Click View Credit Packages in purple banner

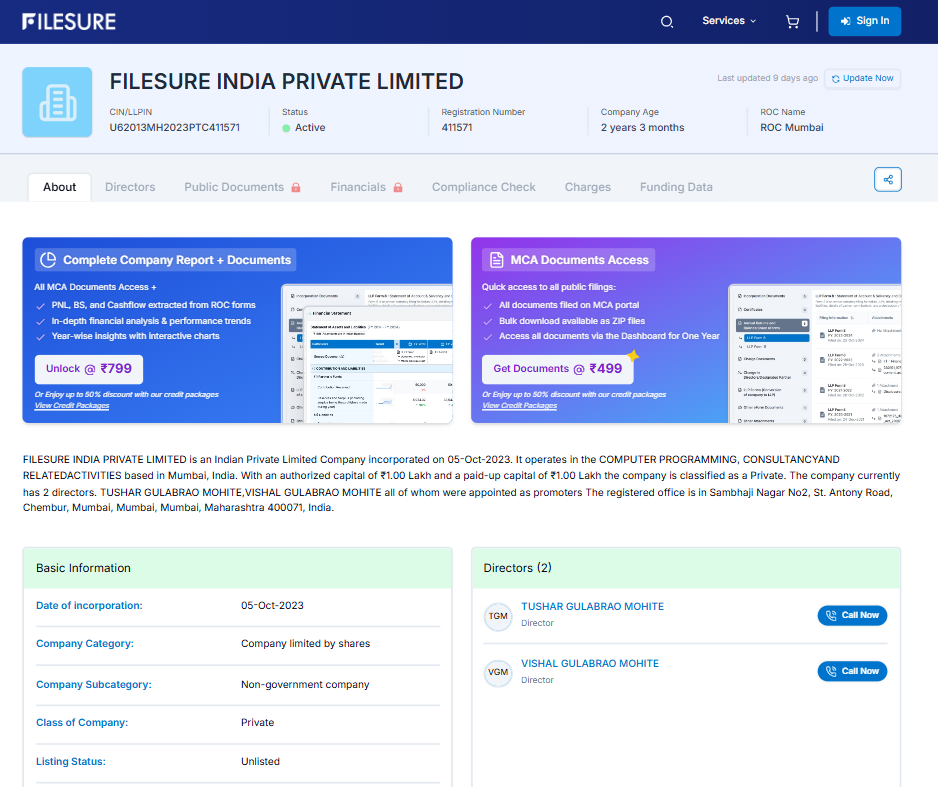[519, 406]
